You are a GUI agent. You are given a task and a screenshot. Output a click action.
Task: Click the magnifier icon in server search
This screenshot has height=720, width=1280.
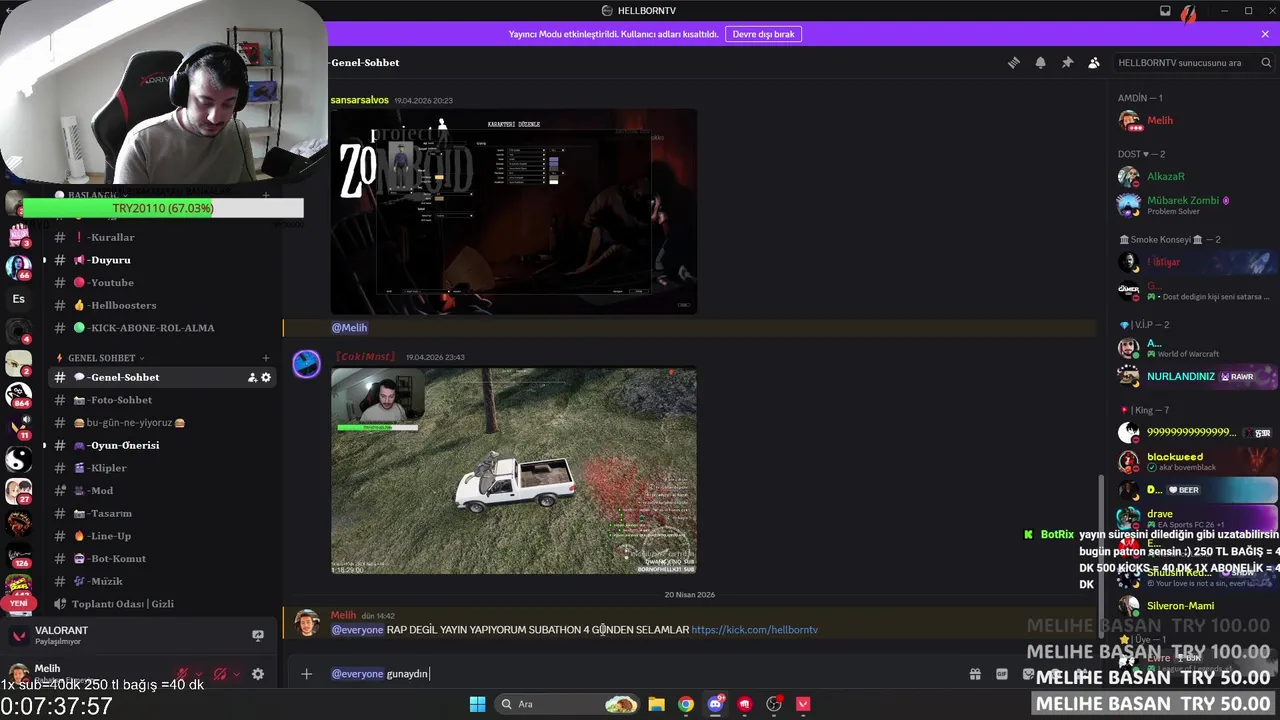[x=1266, y=62]
